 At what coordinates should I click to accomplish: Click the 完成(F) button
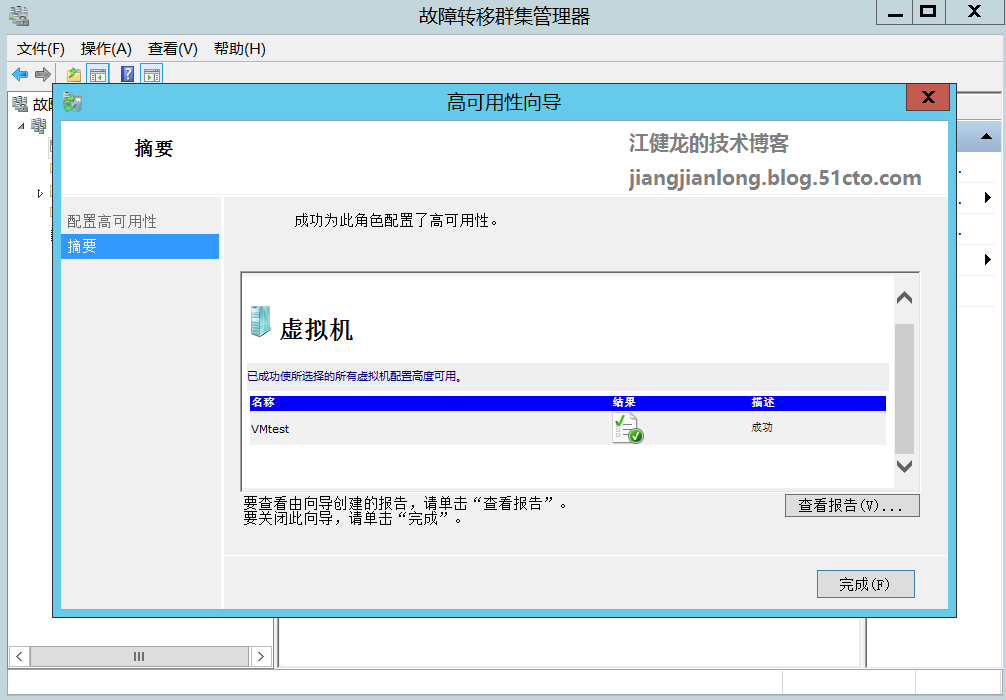pyautogui.click(x=865, y=584)
